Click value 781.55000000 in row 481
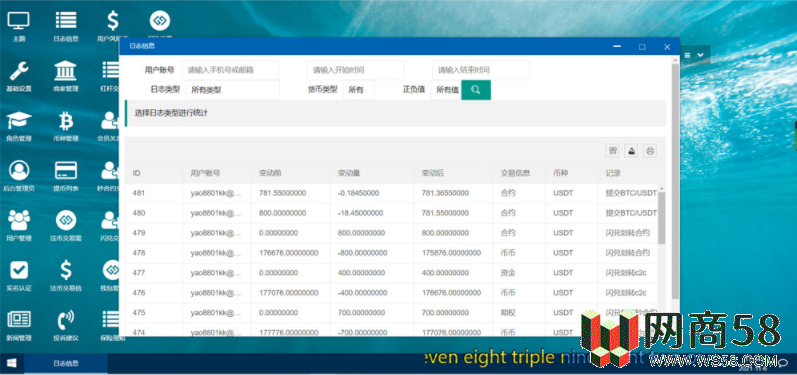The height and width of the screenshot is (375, 797). tap(282, 193)
